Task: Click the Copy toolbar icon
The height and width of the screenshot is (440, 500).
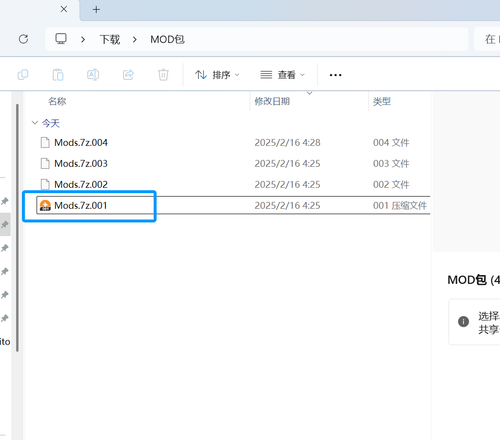Action: [x=23, y=75]
